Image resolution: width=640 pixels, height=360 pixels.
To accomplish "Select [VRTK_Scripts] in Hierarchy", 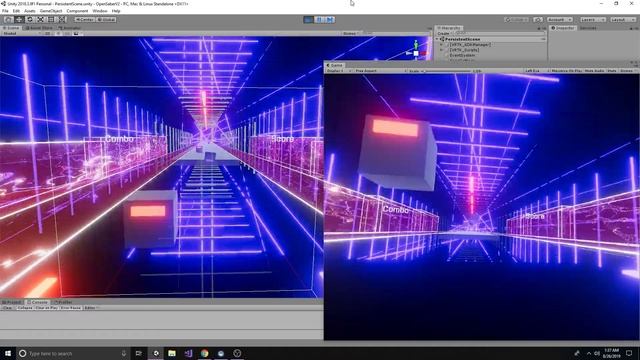I will pyautogui.click(x=464, y=50).
